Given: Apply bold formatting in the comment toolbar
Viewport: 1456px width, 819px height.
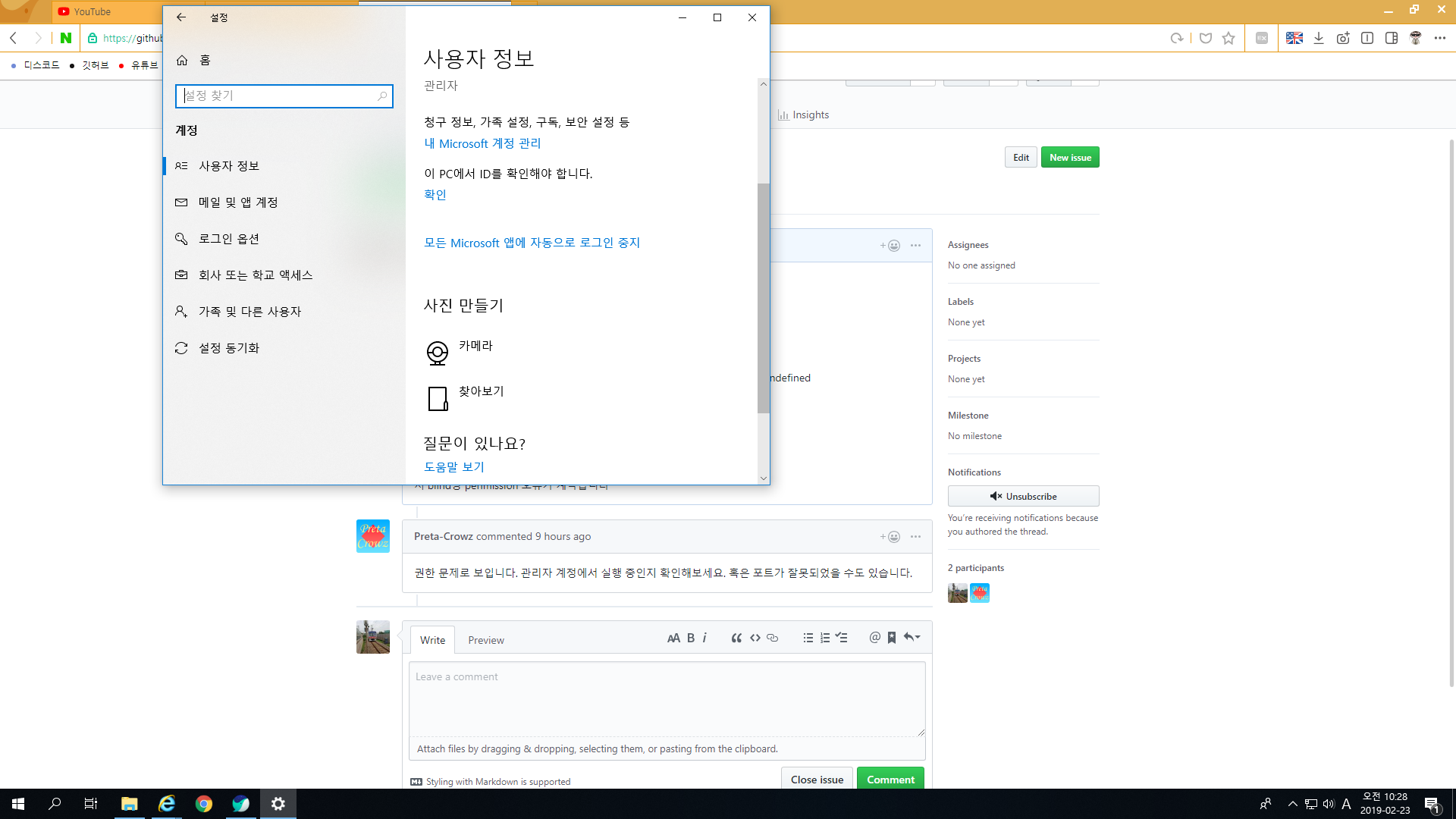Looking at the screenshot, I should [x=690, y=638].
